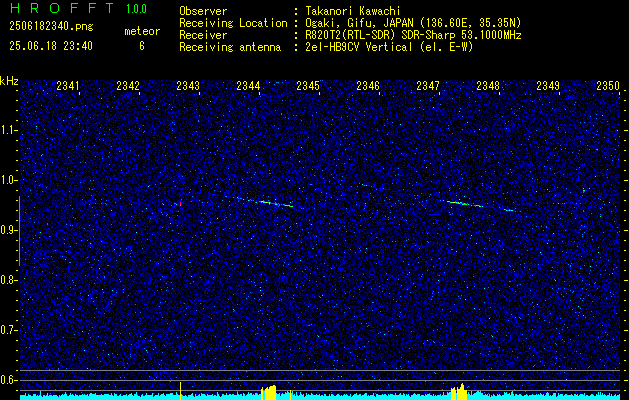Click the 2341 time axis label

click(68, 86)
